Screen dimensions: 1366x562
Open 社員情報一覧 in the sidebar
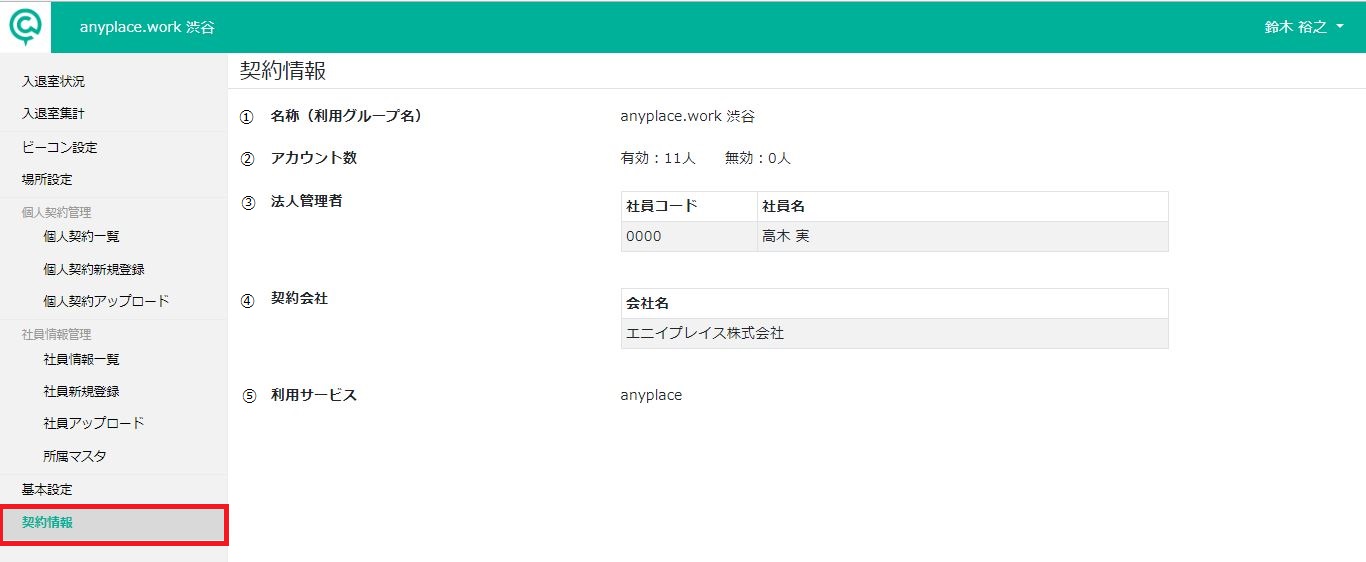(x=82, y=360)
